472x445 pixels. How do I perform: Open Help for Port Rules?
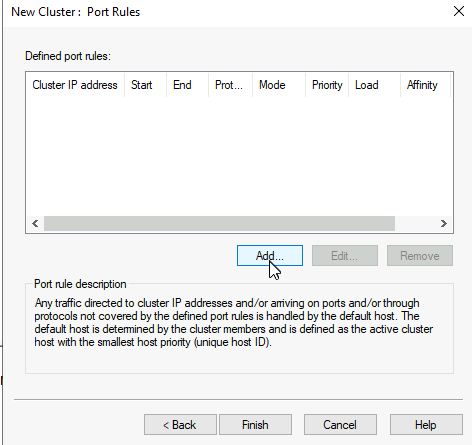click(426, 425)
